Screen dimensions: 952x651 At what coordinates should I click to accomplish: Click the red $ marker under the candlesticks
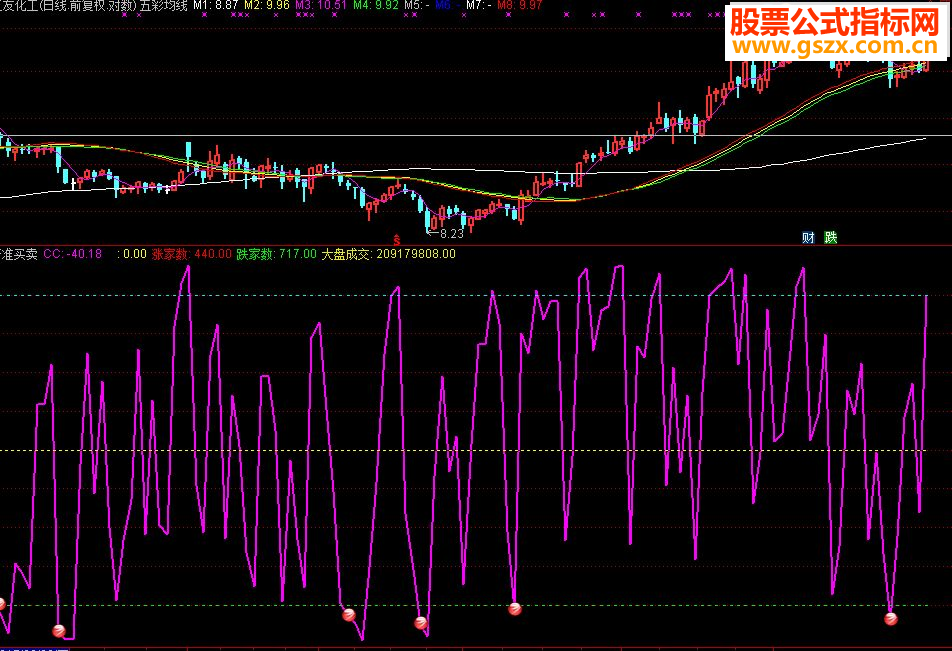click(396, 240)
